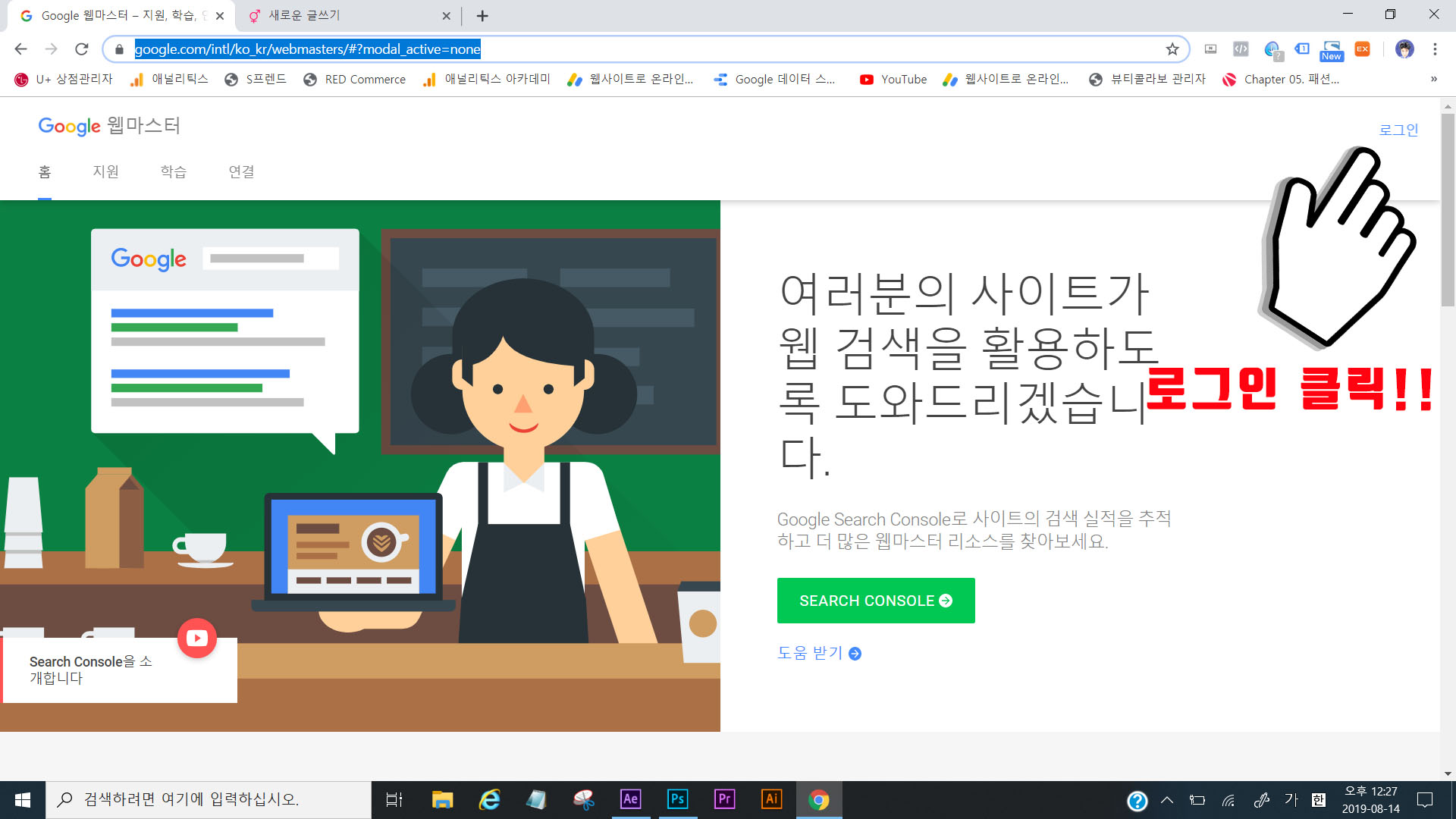Click the browser back arrow
The image size is (1456, 819).
(20, 49)
